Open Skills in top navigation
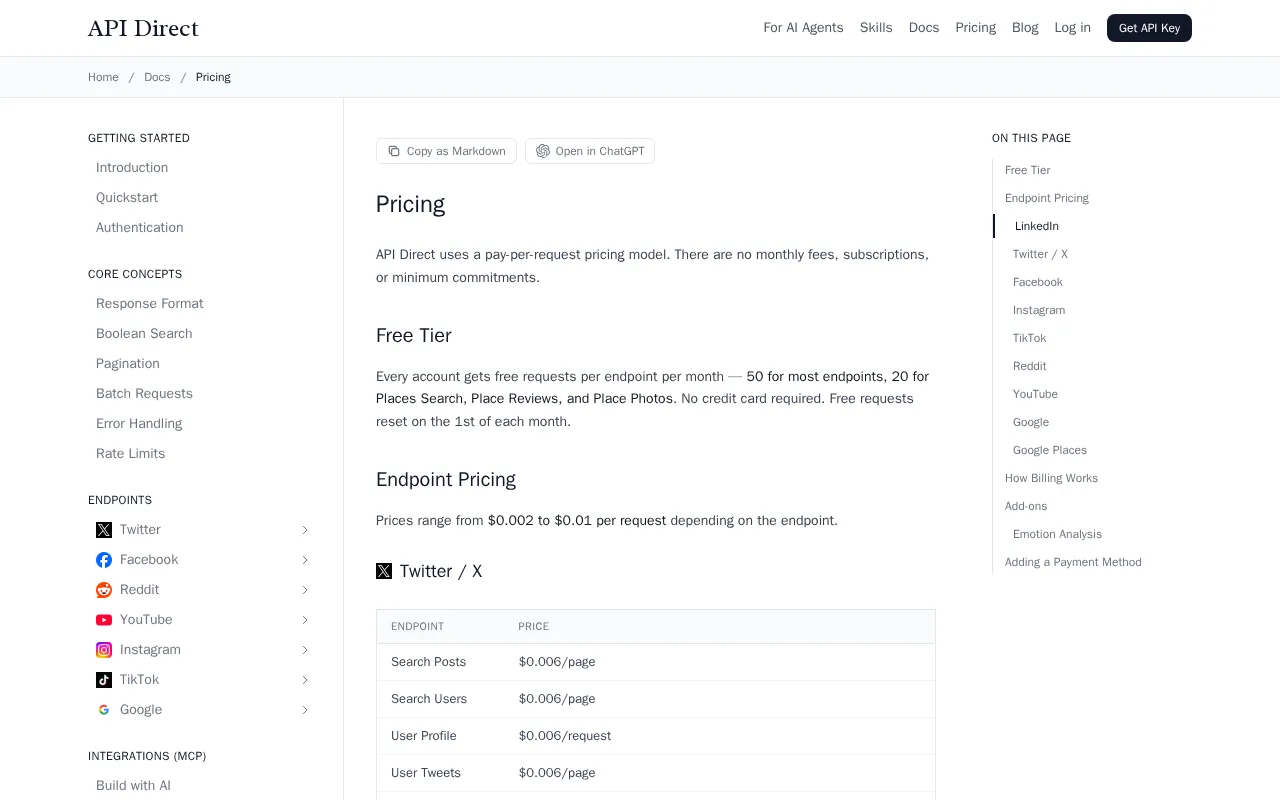The height and width of the screenshot is (800, 1280). tap(876, 28)
